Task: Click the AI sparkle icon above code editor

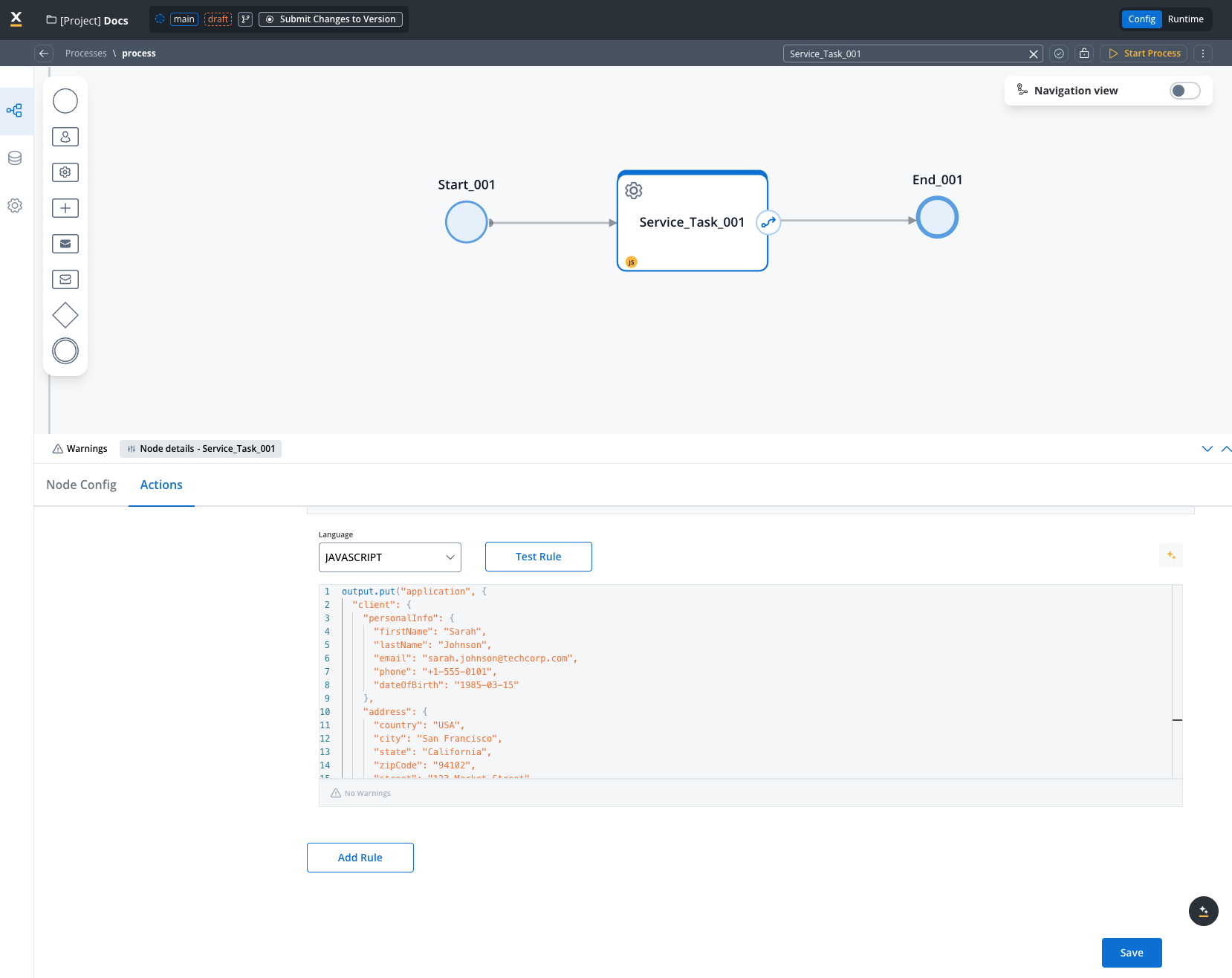Action: click(x=1171, y=555)
